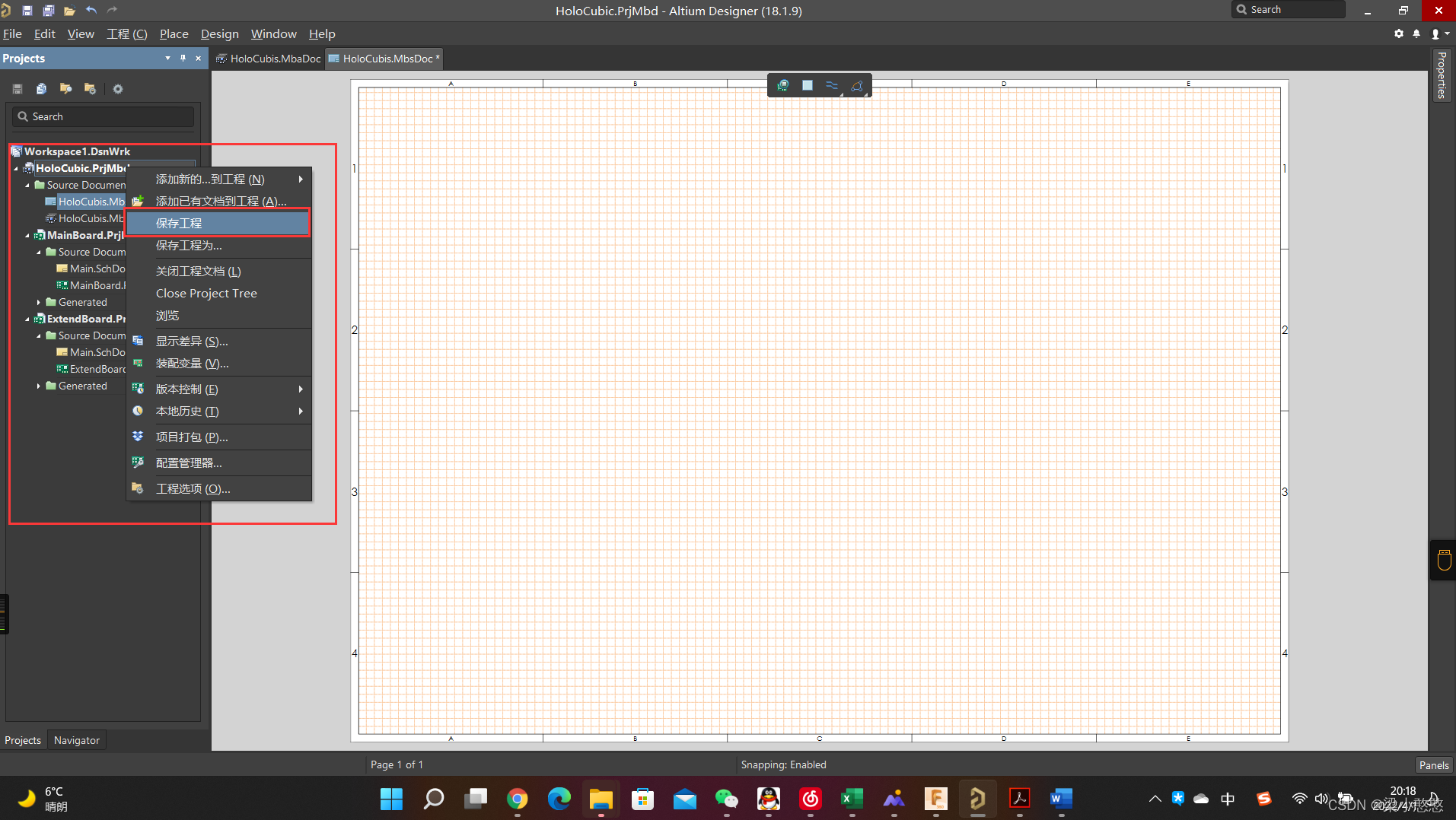Image resolution: width=1456 pixels, height=820 pixels.
Task: Collapse the HoloCubic.PrjMbd project tree node
Action: coord(16,169)
